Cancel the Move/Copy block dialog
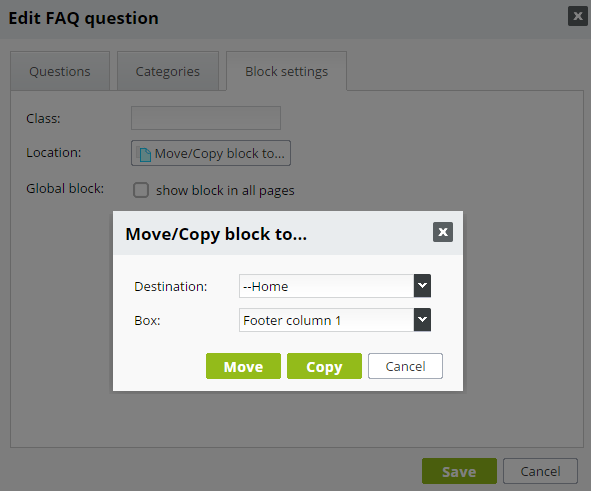This screenshot has width=591, height=491. 405,366
